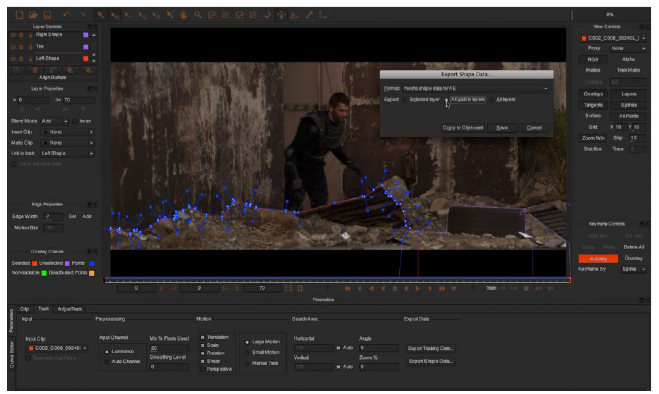This screenshot has width=659, height=394.
Task: Cancel the Export Shape Data dialog
Action: (534, 128)
